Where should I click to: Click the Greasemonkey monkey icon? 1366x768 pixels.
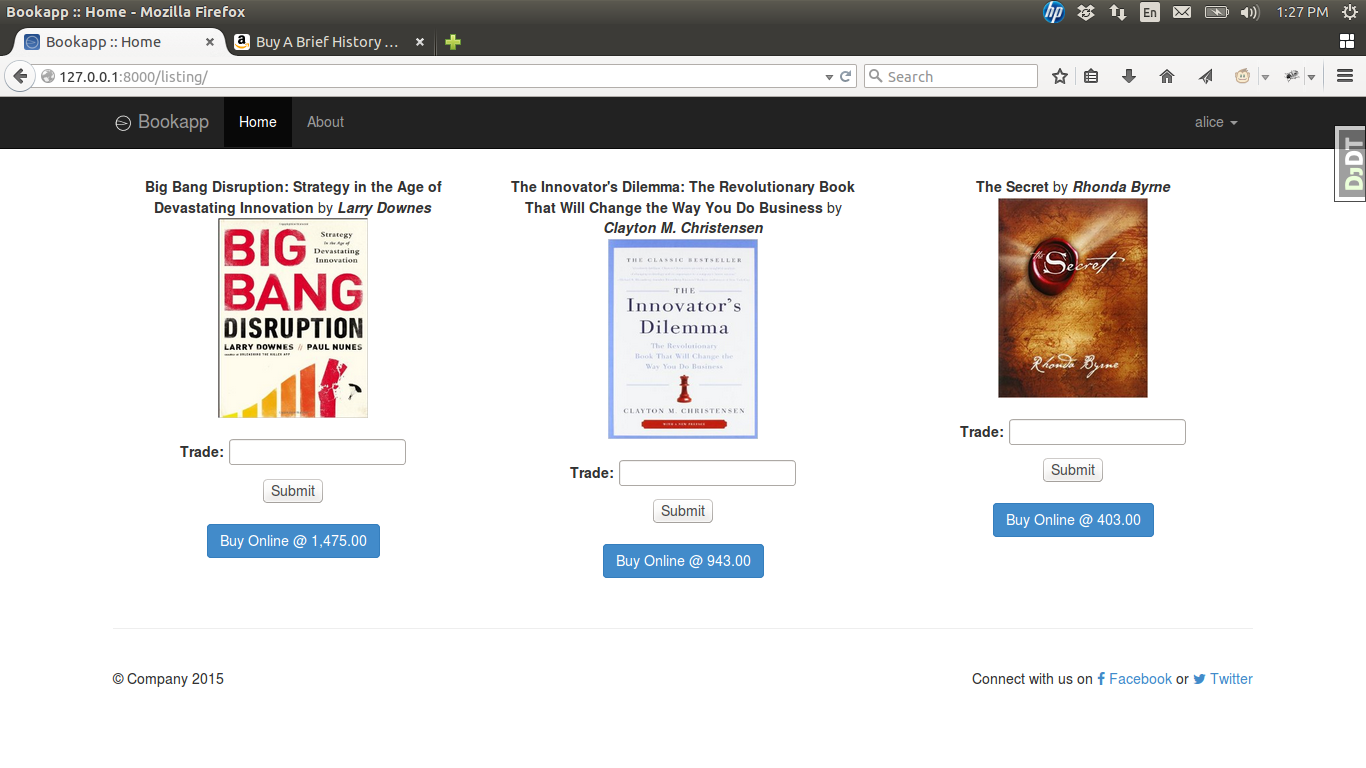tap(1243, 76)
